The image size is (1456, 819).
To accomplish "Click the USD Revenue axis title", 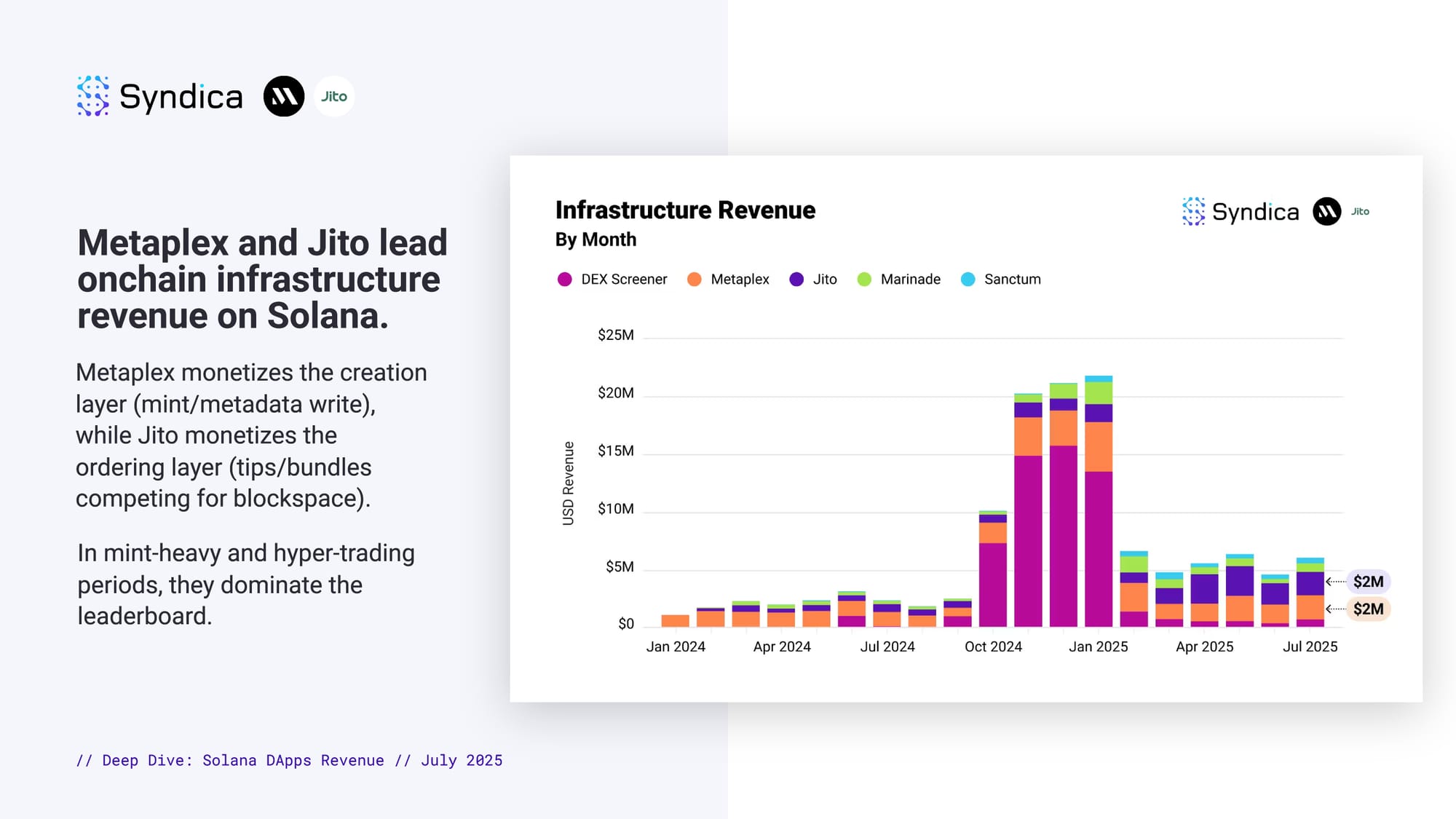I will [x=569, y=483].
